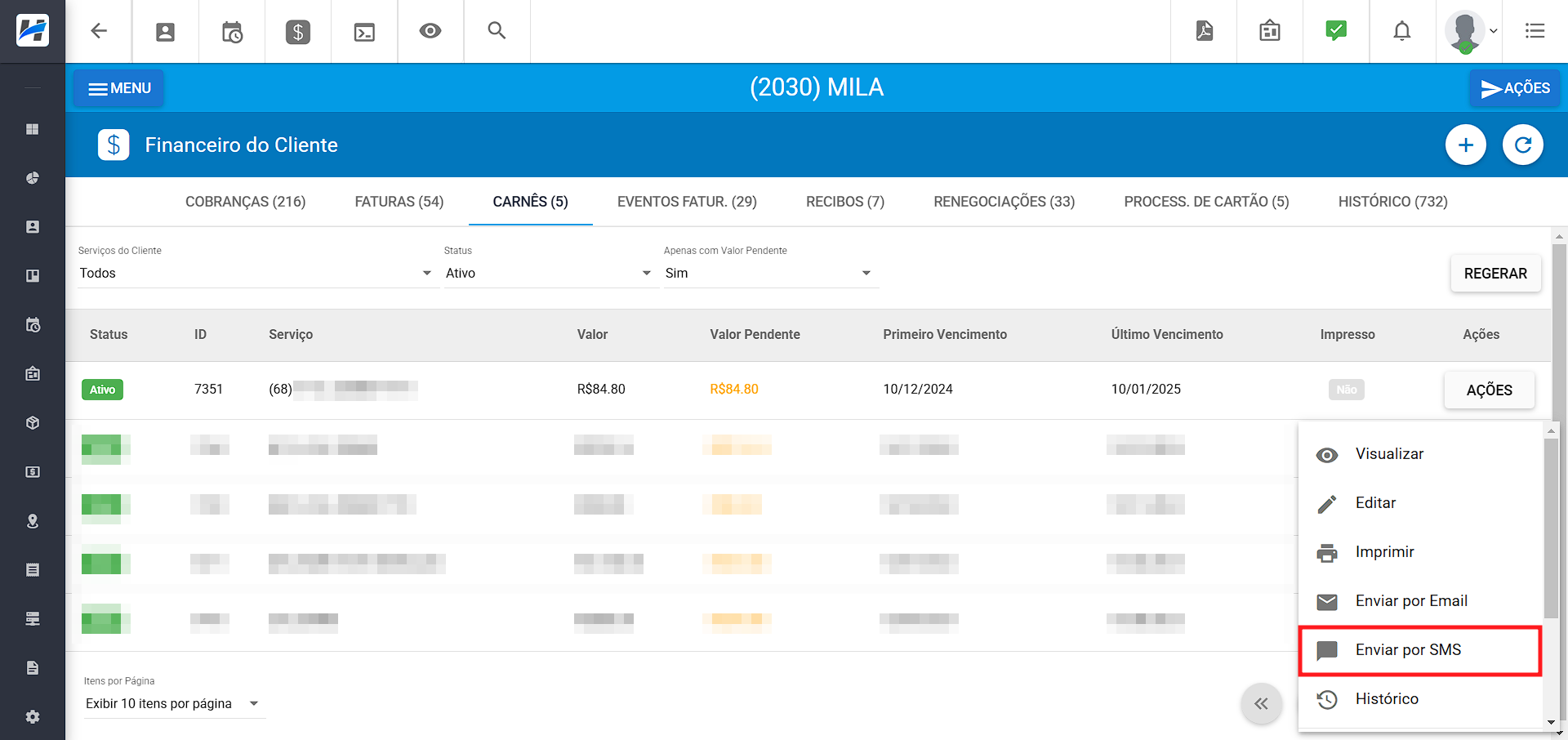Open the PDF document icon

tap(1204, 31)
